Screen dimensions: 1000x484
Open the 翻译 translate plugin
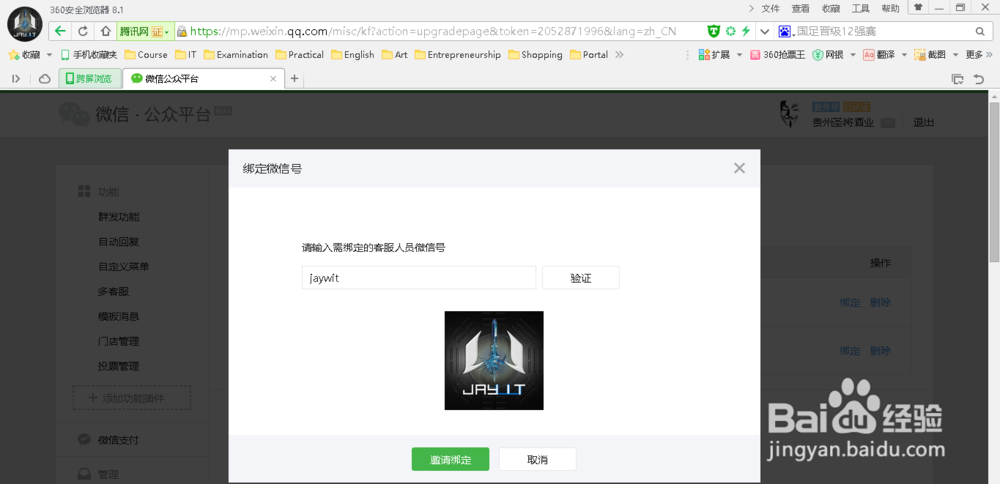tap(879, 55)
